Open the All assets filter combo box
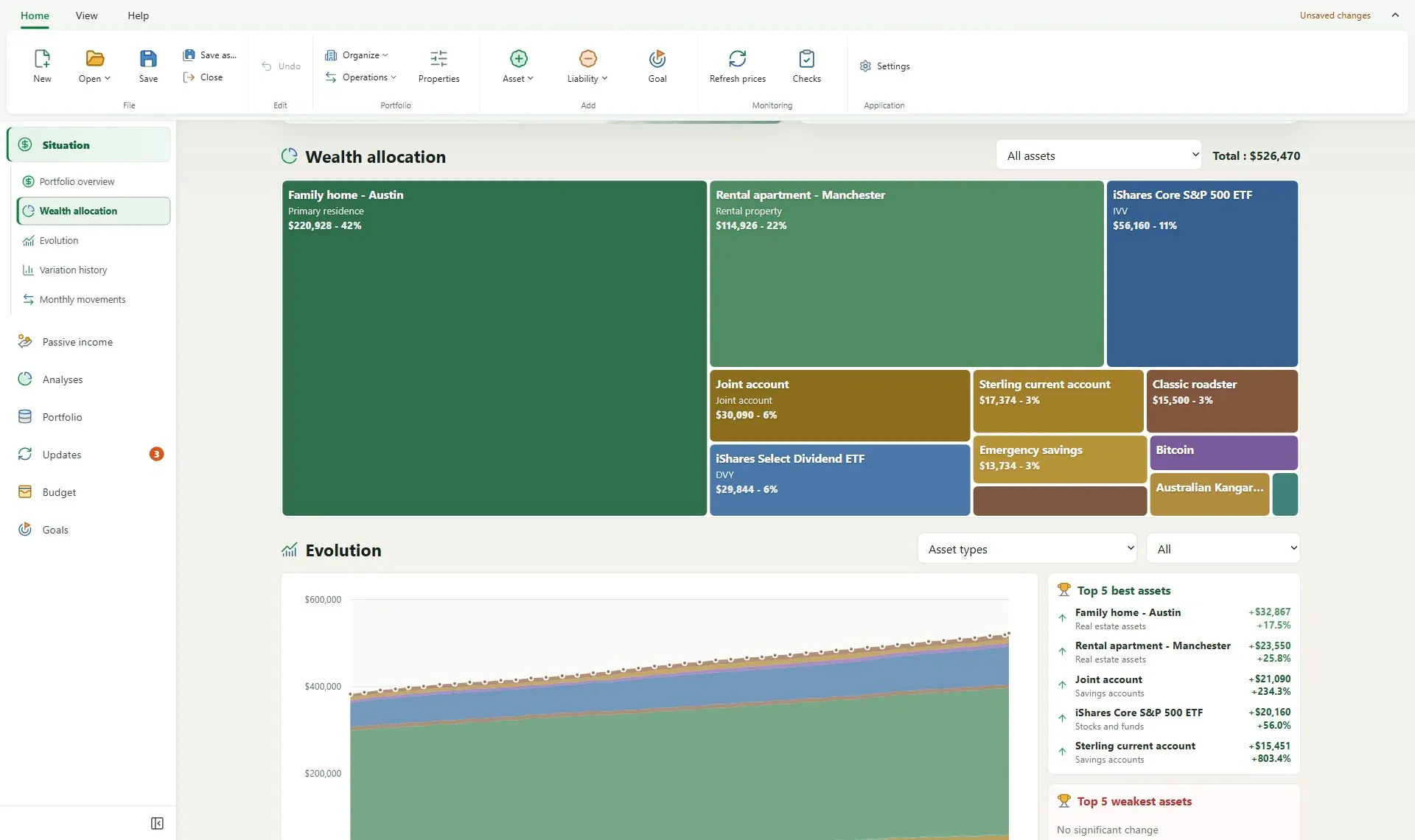The height and width of the screenshot is (840, 1415). click(x=1099, y=155)
